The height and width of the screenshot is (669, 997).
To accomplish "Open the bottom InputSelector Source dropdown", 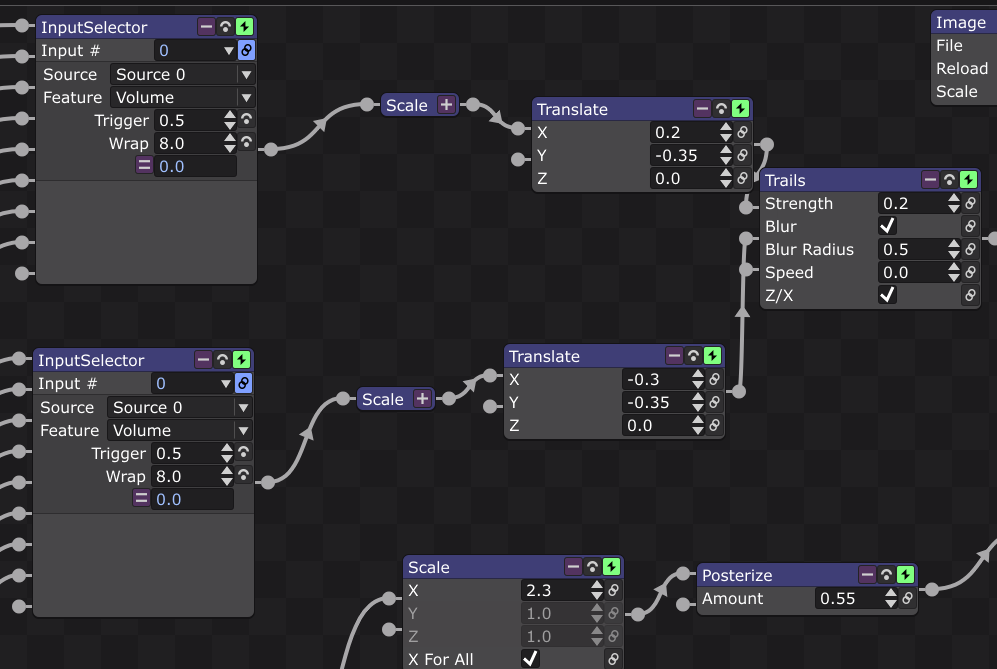I will [x=180, y=408].
